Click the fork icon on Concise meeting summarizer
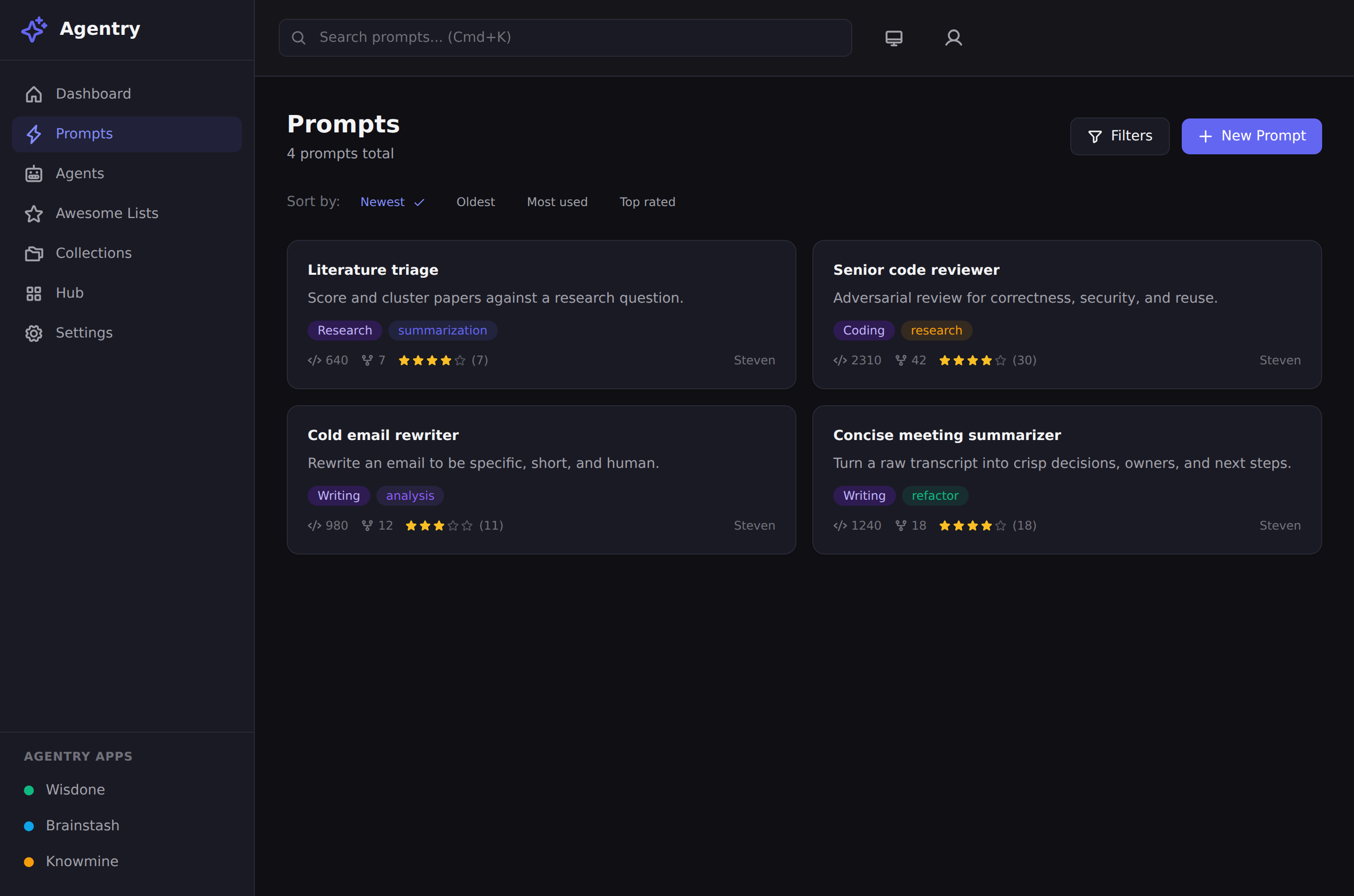 tap(901, 525)
